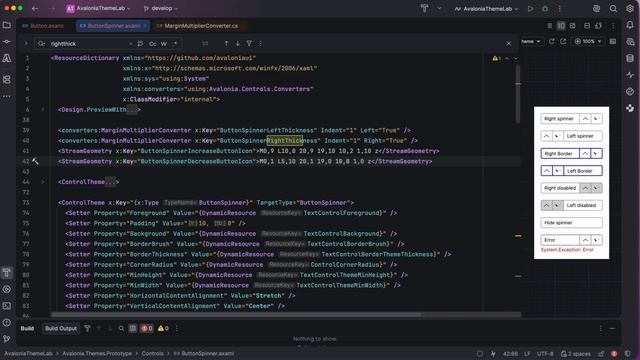Open the AvaloniaThemeLab project dropdown
640x360 pixels.
[98, 8]
